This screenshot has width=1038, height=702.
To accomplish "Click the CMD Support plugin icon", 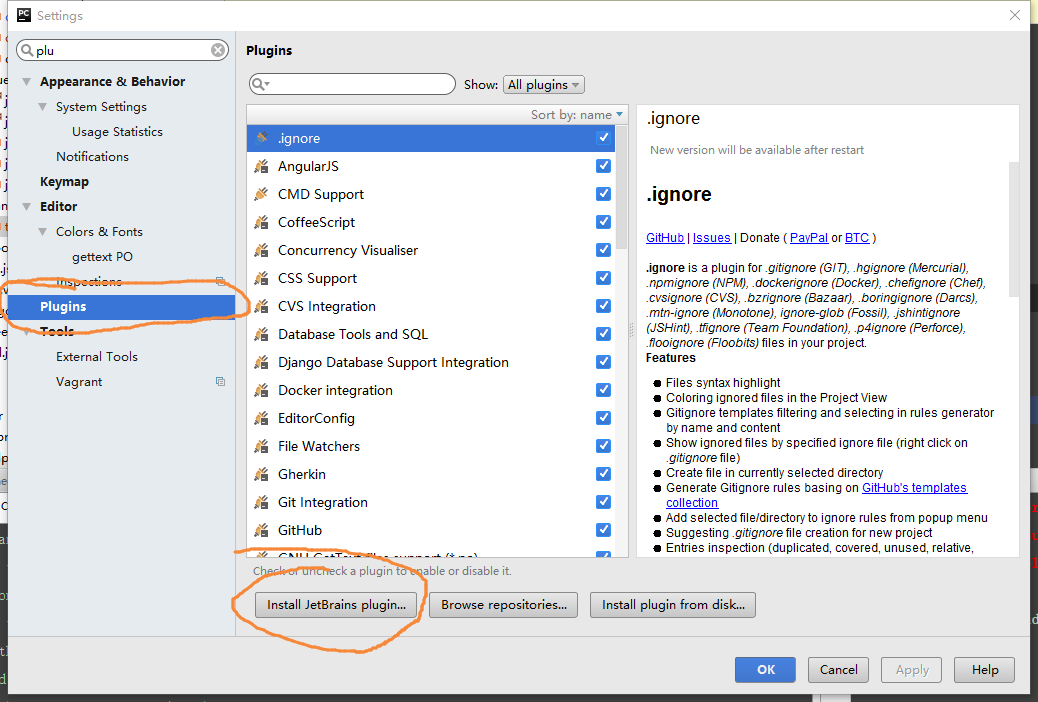I will (x=261, y=194).
